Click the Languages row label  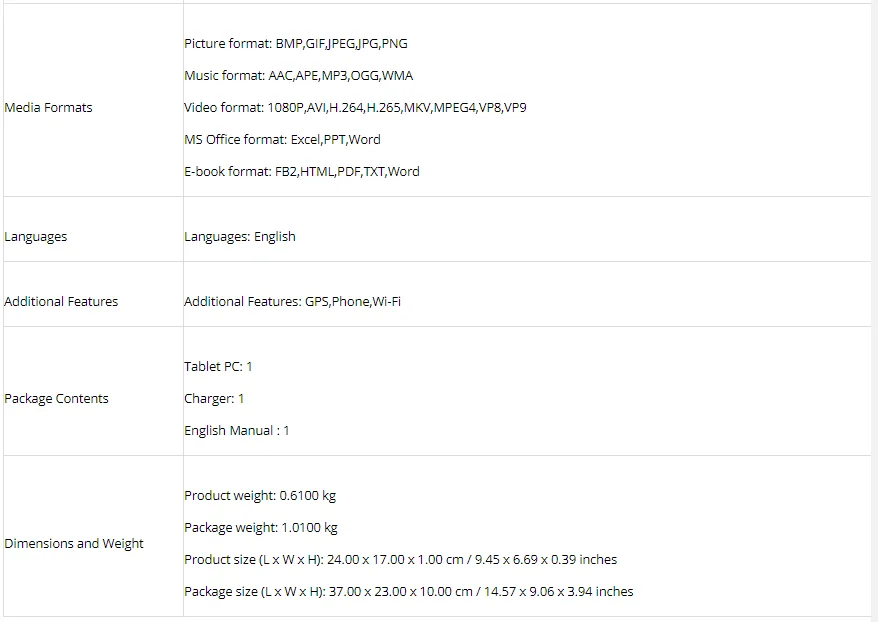36,236
